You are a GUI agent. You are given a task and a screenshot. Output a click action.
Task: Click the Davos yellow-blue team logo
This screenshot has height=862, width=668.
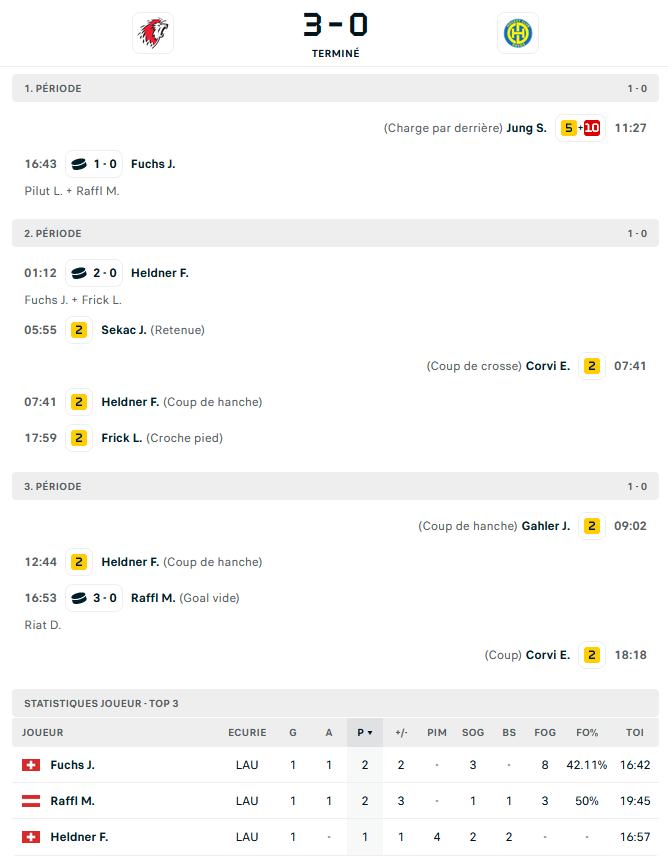(517, 33)
